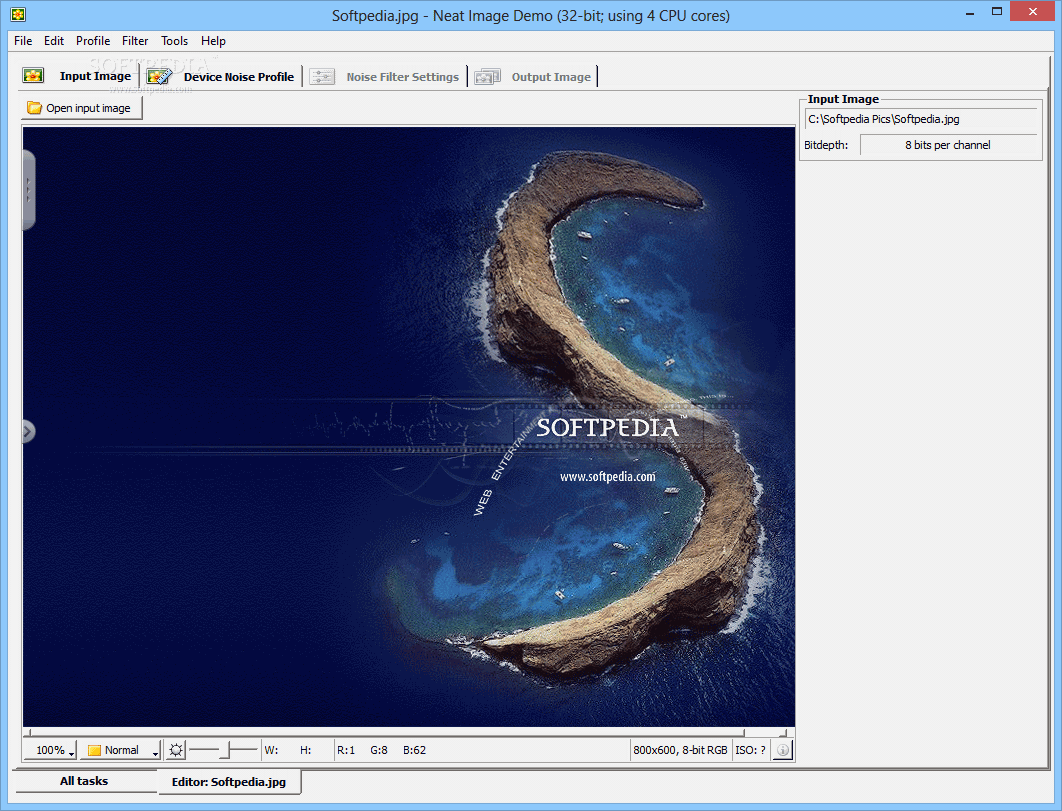This screenshot has width=1062, height=811.
Task: Click the B:62 color value readout
Action: tap(415, 750)
